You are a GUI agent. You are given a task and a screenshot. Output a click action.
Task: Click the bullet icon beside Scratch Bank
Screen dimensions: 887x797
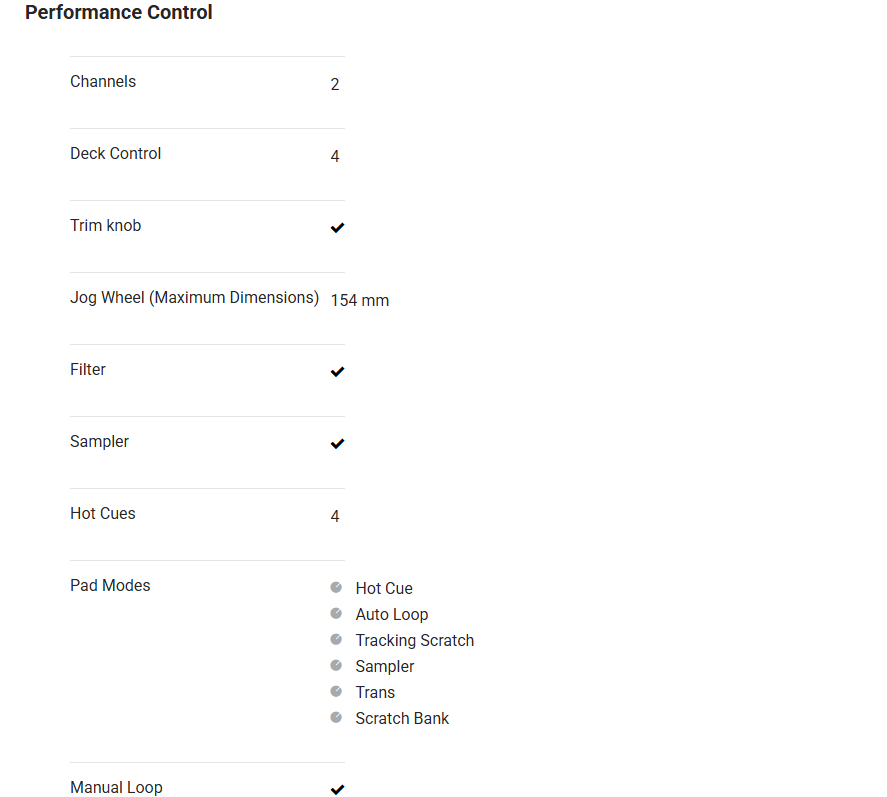pos(336,718)
